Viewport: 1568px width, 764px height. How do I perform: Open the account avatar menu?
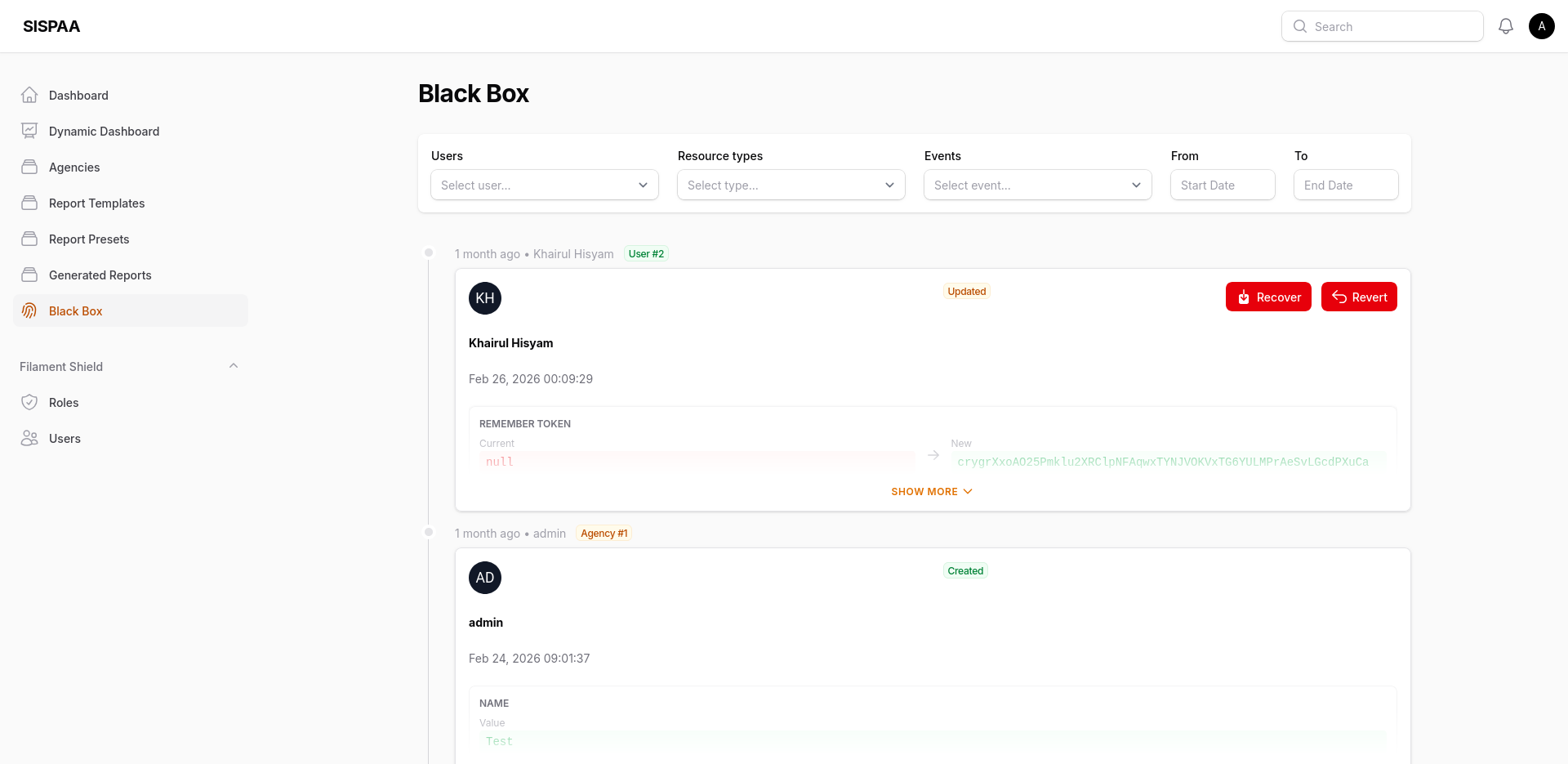pyautogui.click(x=1542, y=25)
